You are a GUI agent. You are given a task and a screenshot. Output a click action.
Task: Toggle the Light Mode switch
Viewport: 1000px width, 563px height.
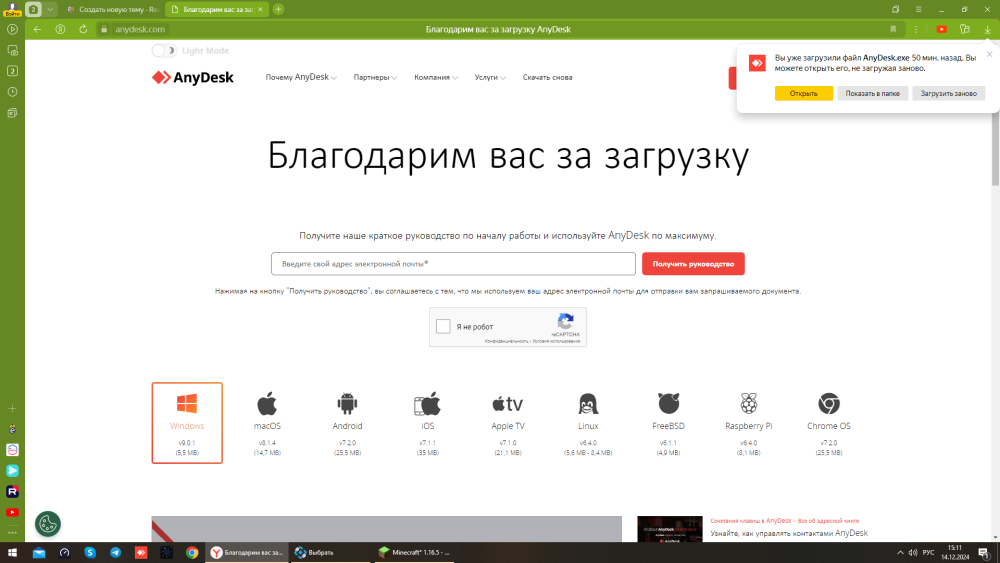click(164, 50)
